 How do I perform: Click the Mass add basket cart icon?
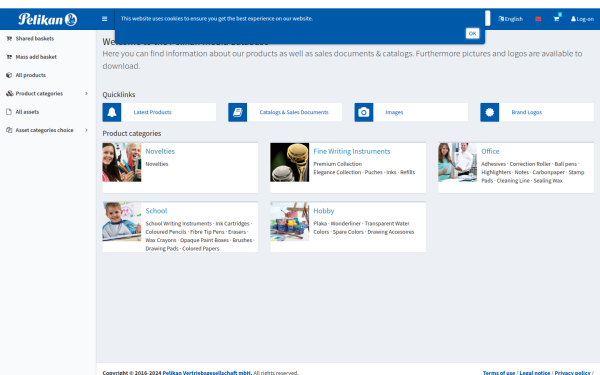9,57
